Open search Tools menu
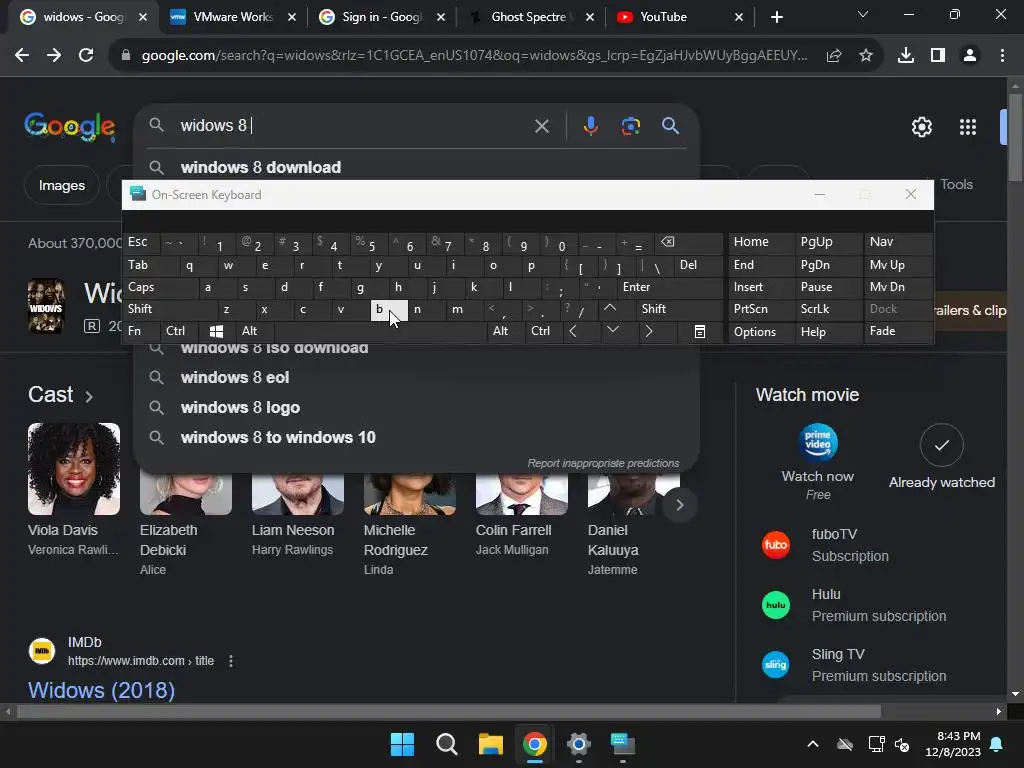 (956, 185)
